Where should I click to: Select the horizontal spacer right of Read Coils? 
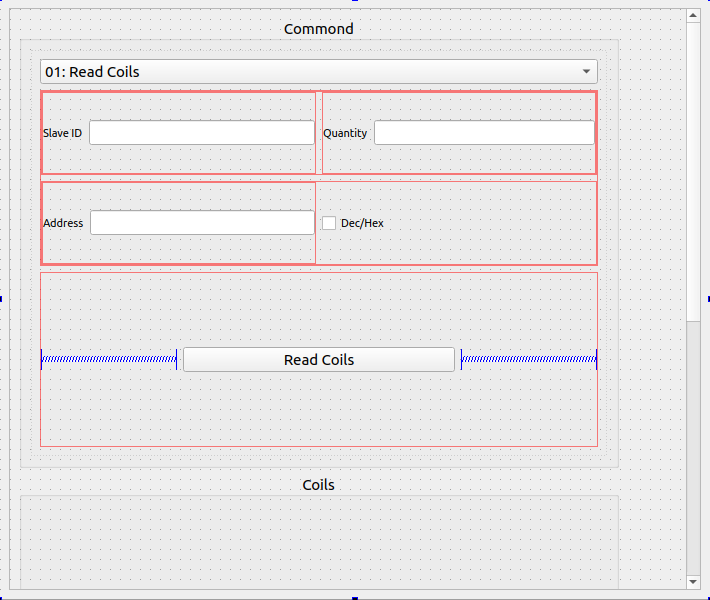point(528,359)
